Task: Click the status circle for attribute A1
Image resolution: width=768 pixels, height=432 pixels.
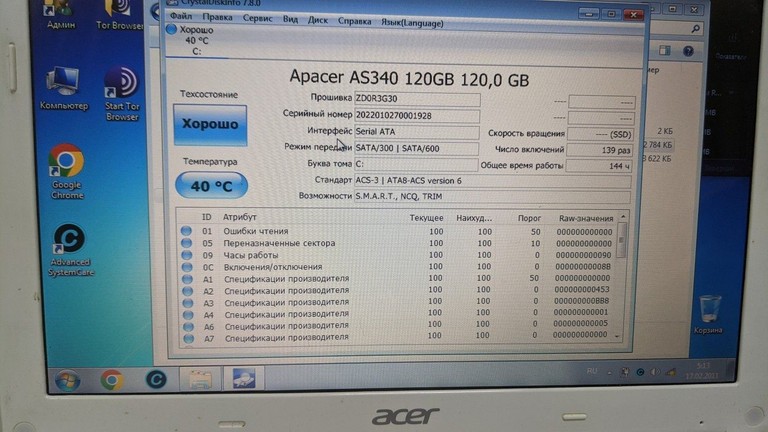Action: click(x=187, y=279)
